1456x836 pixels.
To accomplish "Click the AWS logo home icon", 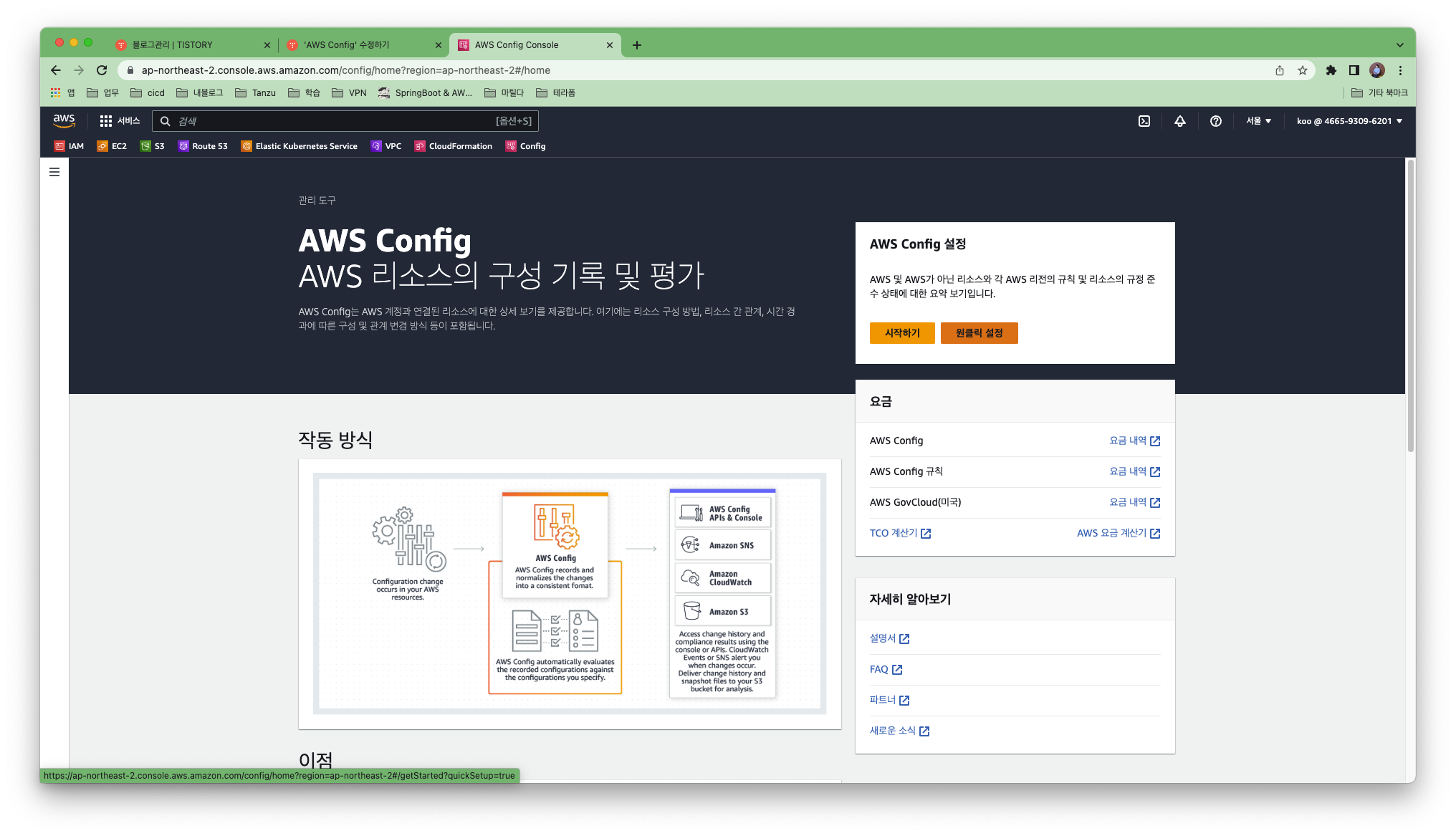I will pyautogui.click(x=64, y=120).
